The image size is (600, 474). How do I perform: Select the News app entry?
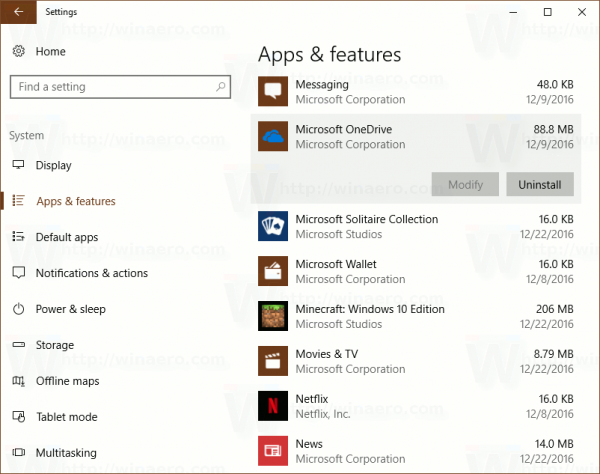416,451
